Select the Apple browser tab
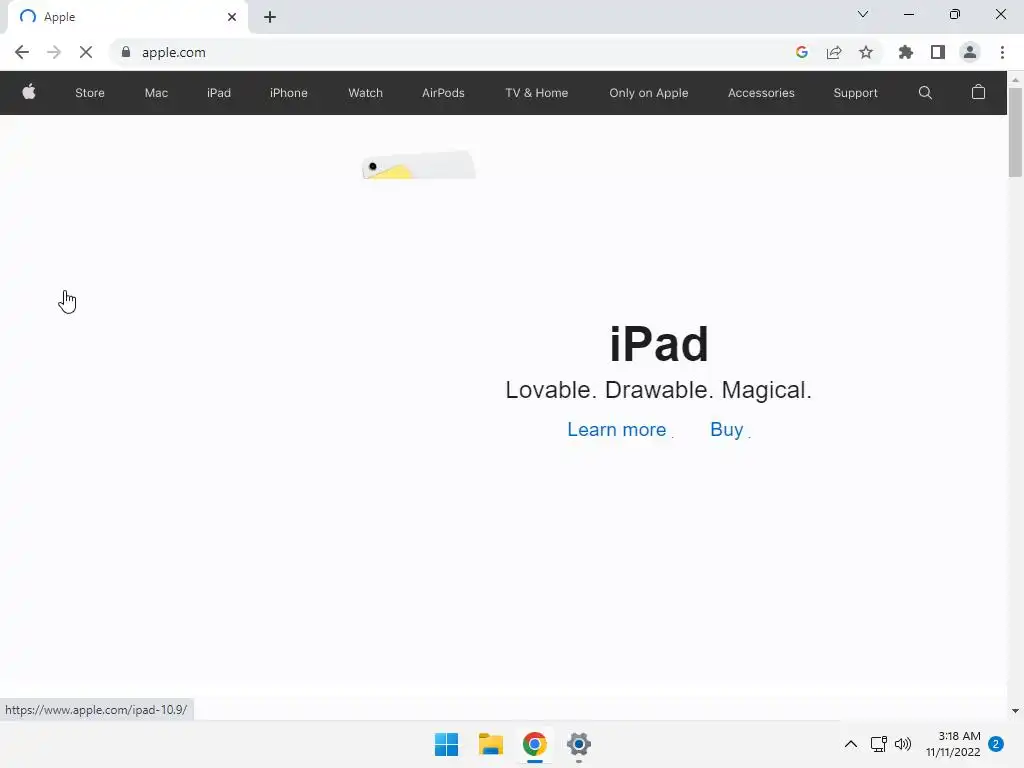The image size is (1024, 768). 127,17
